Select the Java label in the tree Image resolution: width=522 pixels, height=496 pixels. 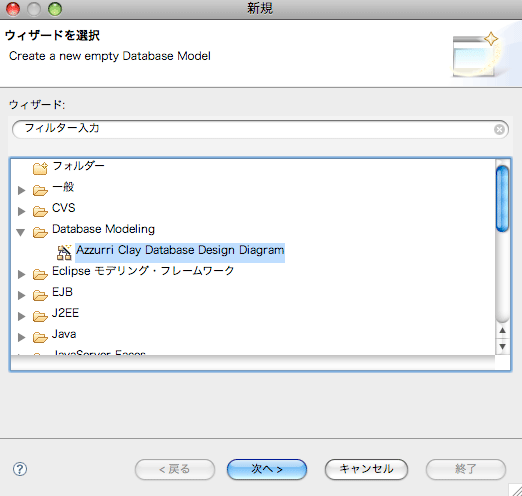[64, 334]
